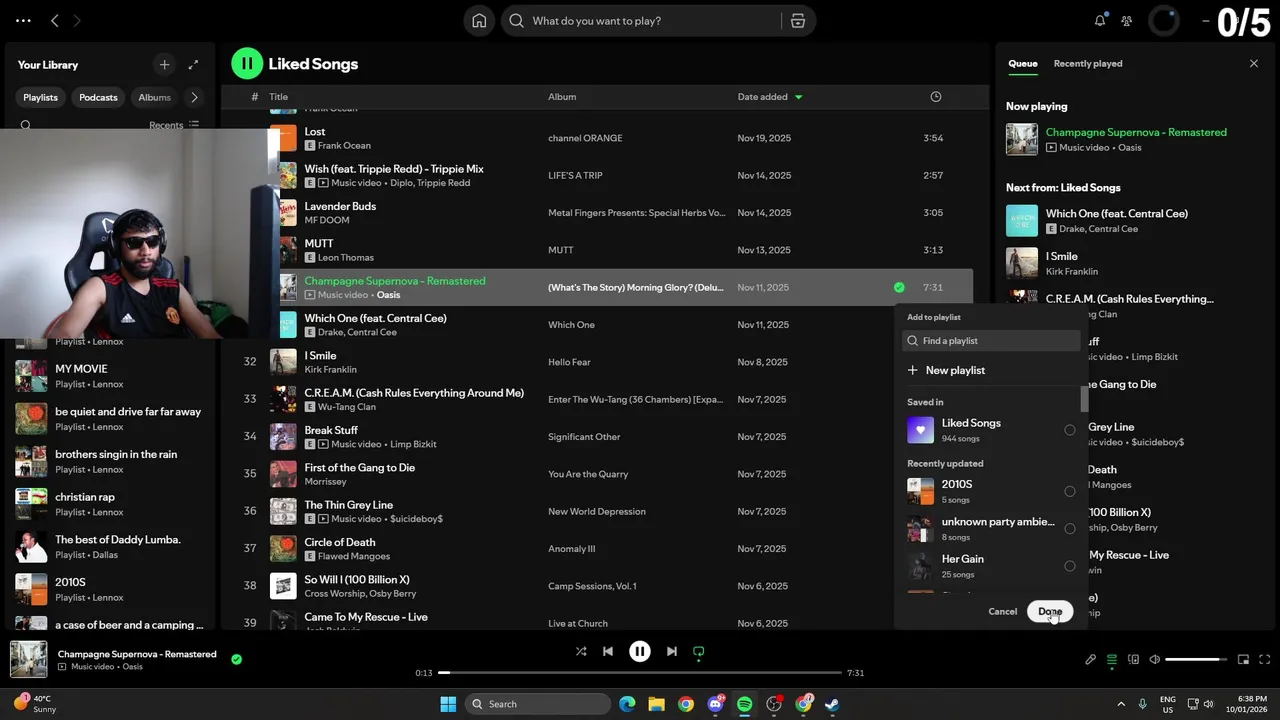This screenshot has width=1280, height=720.
Task: Confirm with the Done button
Action: (x=1050, y=611)
